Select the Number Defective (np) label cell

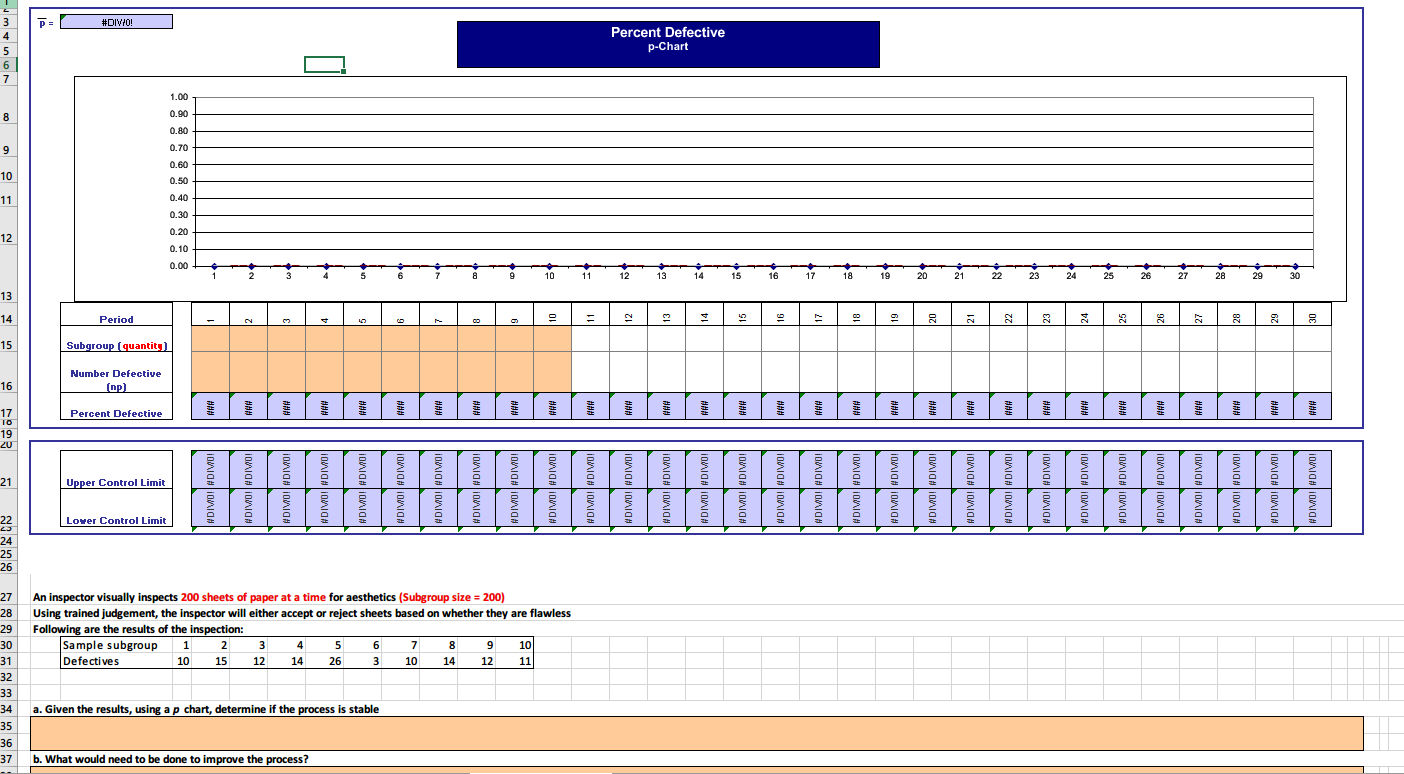[x=116, y=378]
